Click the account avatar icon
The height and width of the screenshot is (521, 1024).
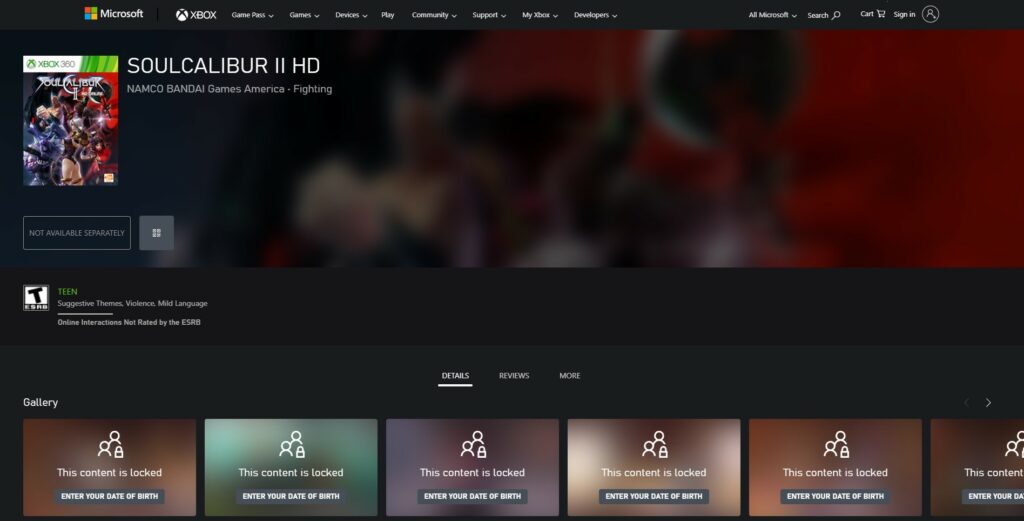click(931, 14)
